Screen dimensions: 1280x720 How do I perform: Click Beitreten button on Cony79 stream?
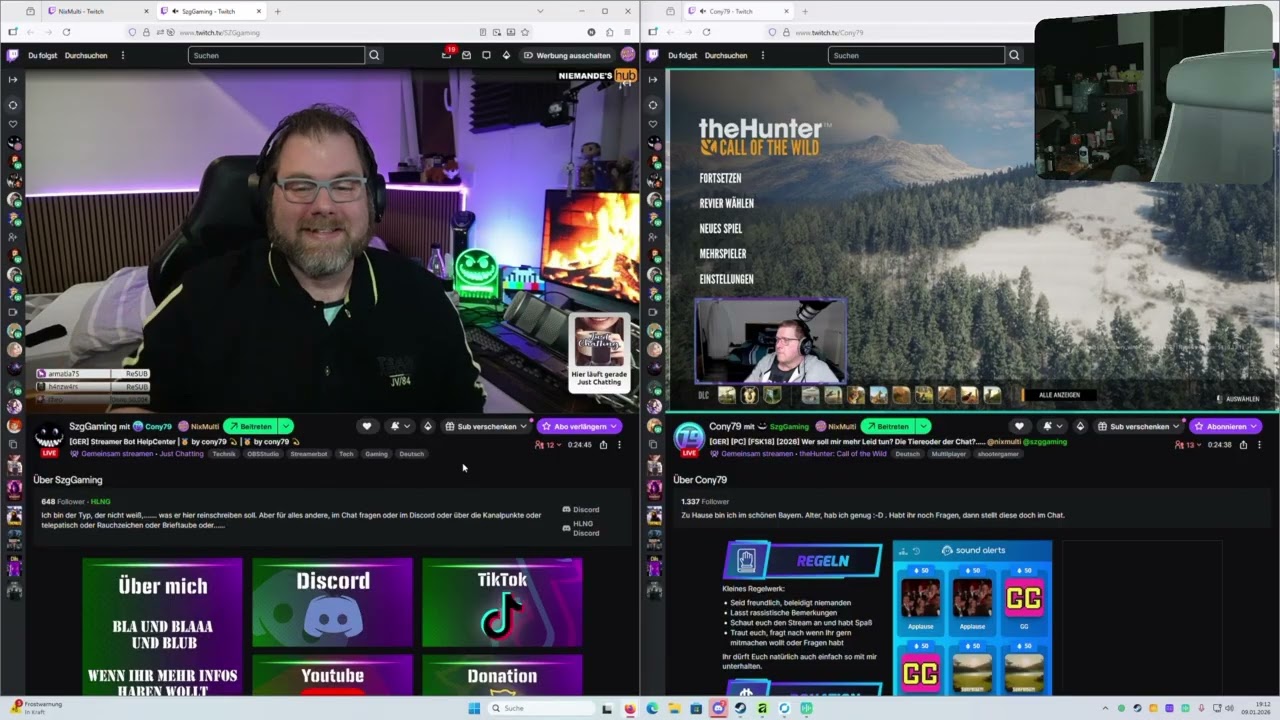887,426
